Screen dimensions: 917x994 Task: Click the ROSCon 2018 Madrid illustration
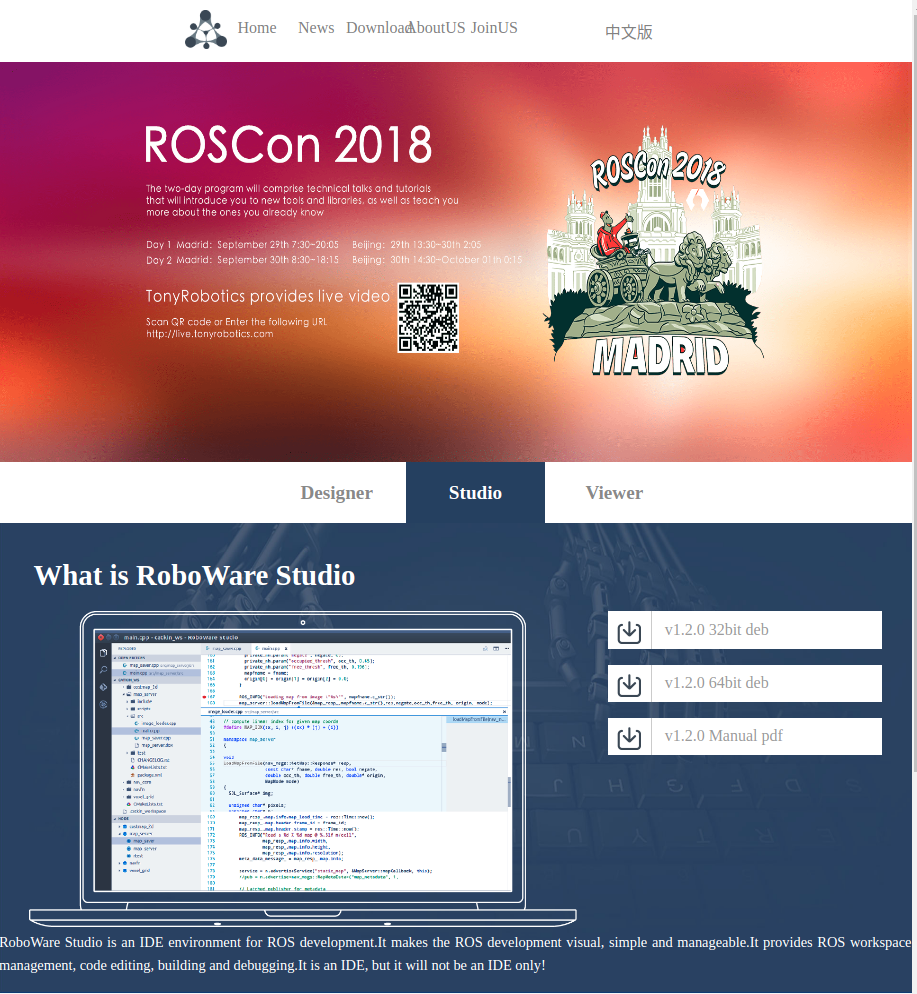(x=654, y=250)
